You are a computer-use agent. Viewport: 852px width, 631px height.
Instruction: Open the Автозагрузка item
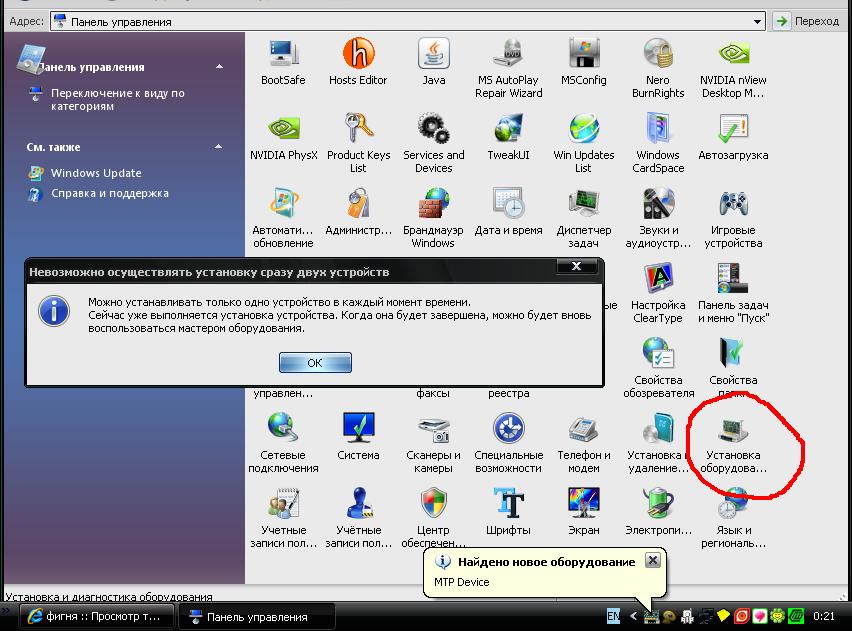(733, 137)
